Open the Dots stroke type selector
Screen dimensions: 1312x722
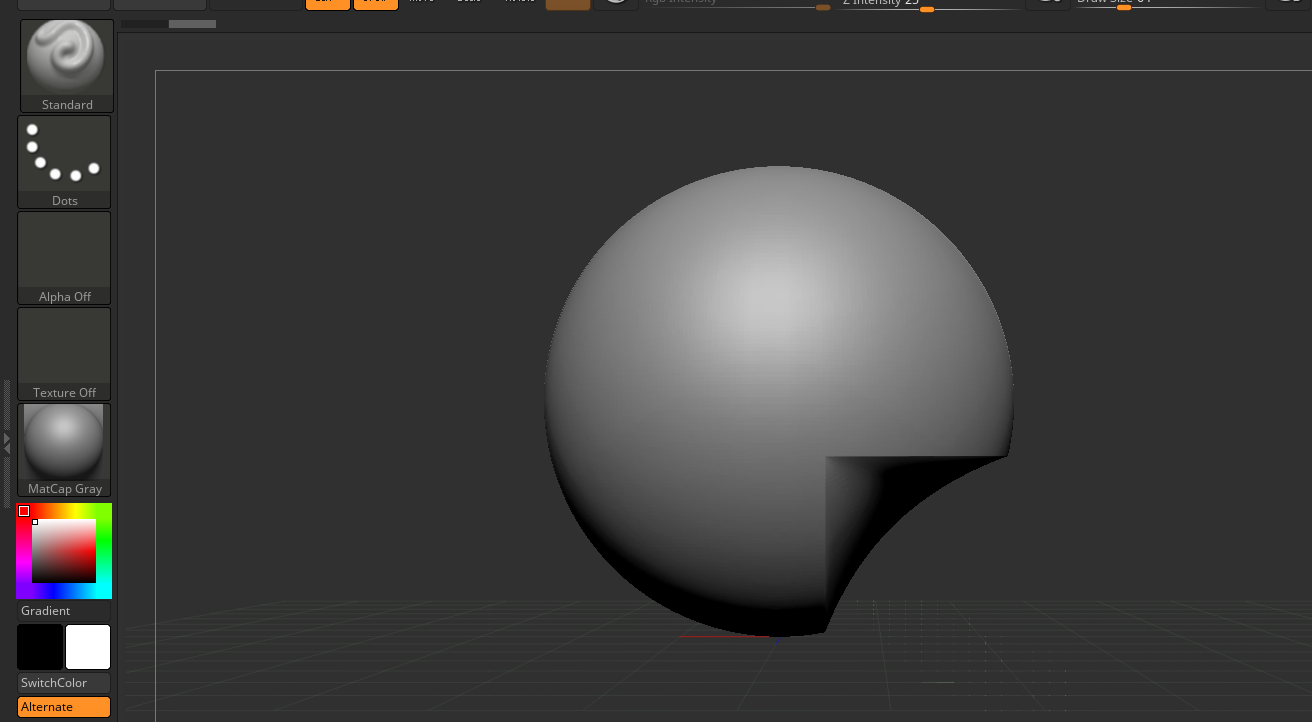pyautogui.click(x=64, y=162)
